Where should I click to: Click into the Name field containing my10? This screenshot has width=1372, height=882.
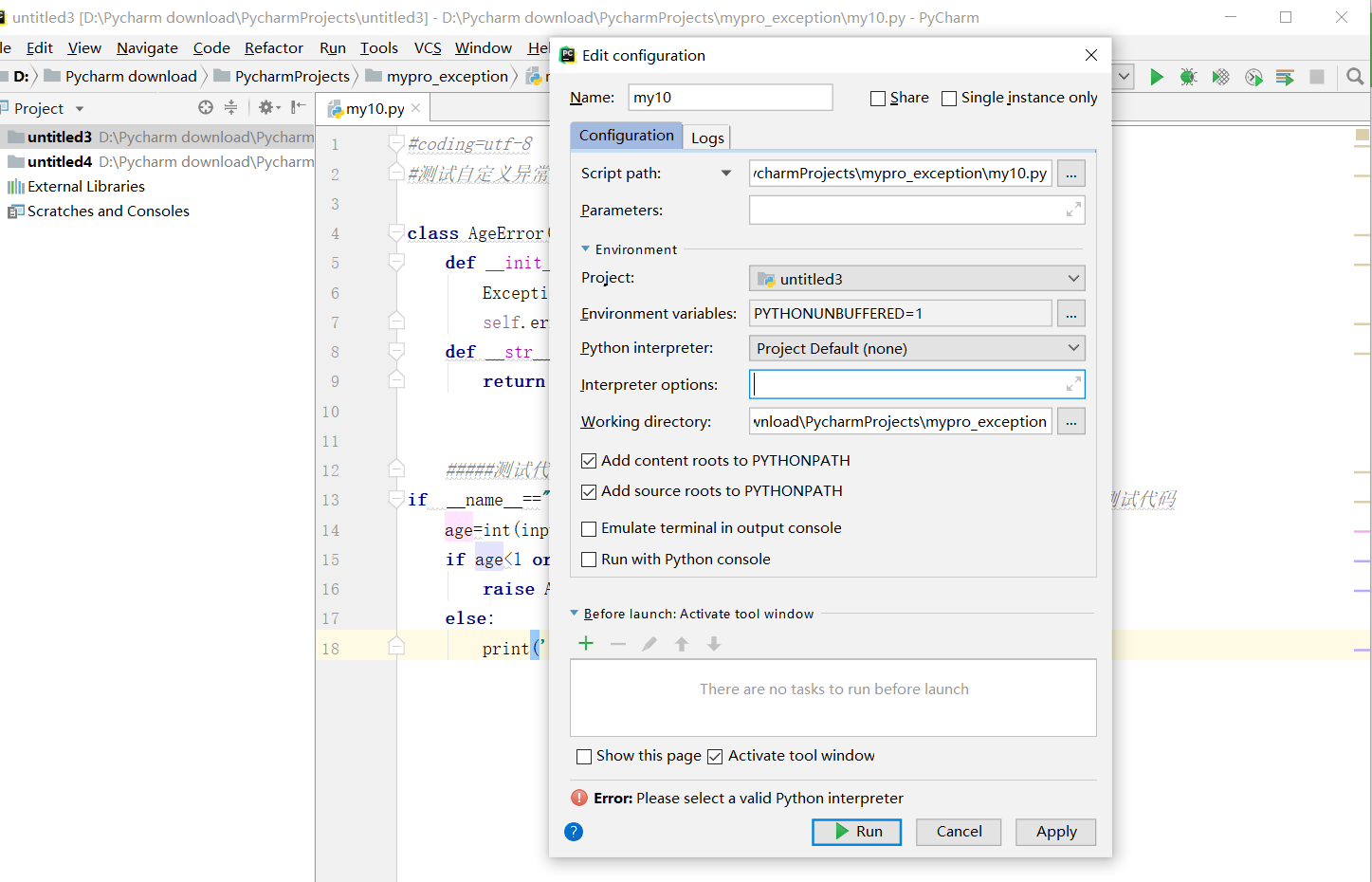pos(730,98)
